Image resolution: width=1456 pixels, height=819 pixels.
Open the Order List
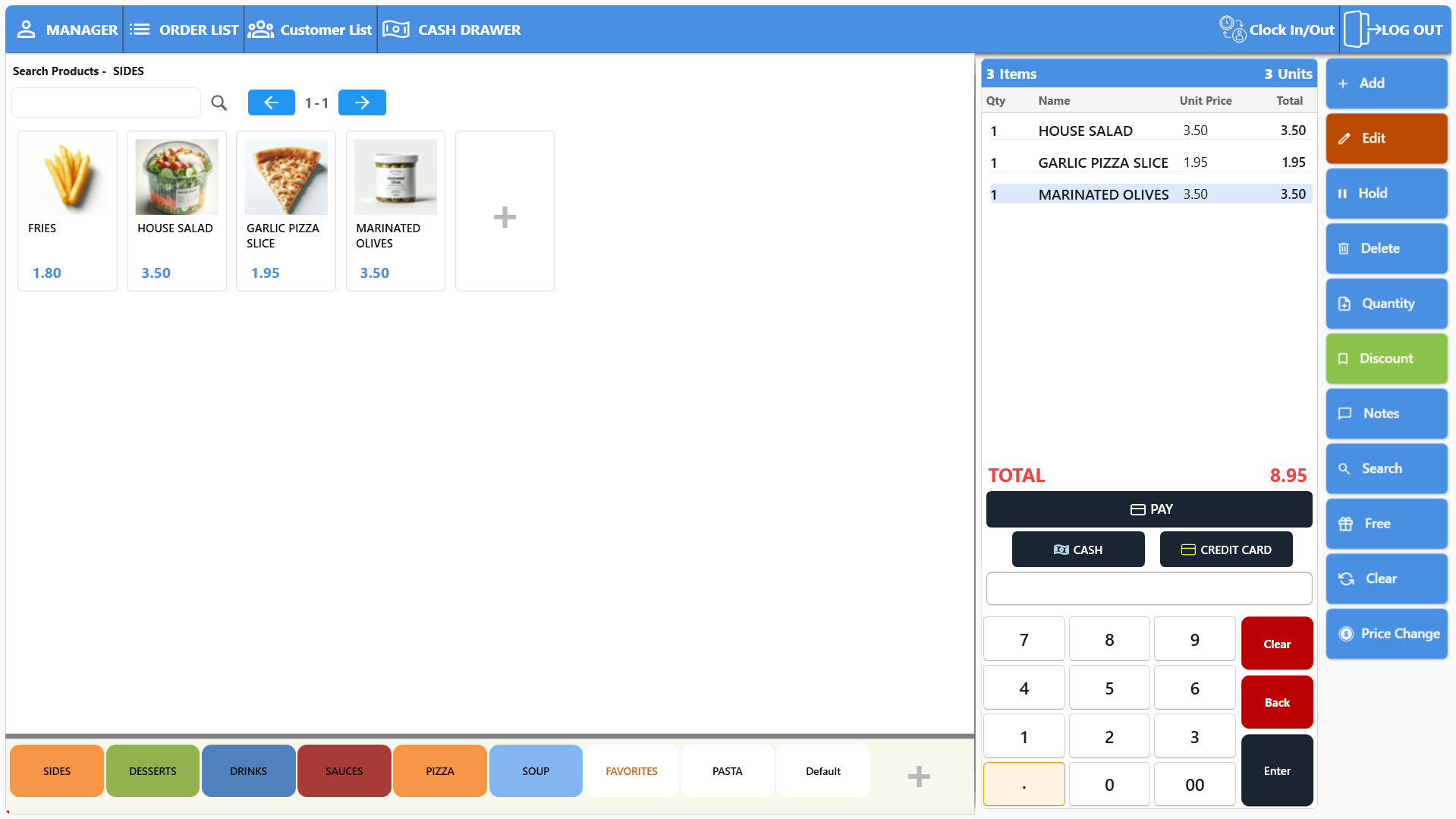184,30
